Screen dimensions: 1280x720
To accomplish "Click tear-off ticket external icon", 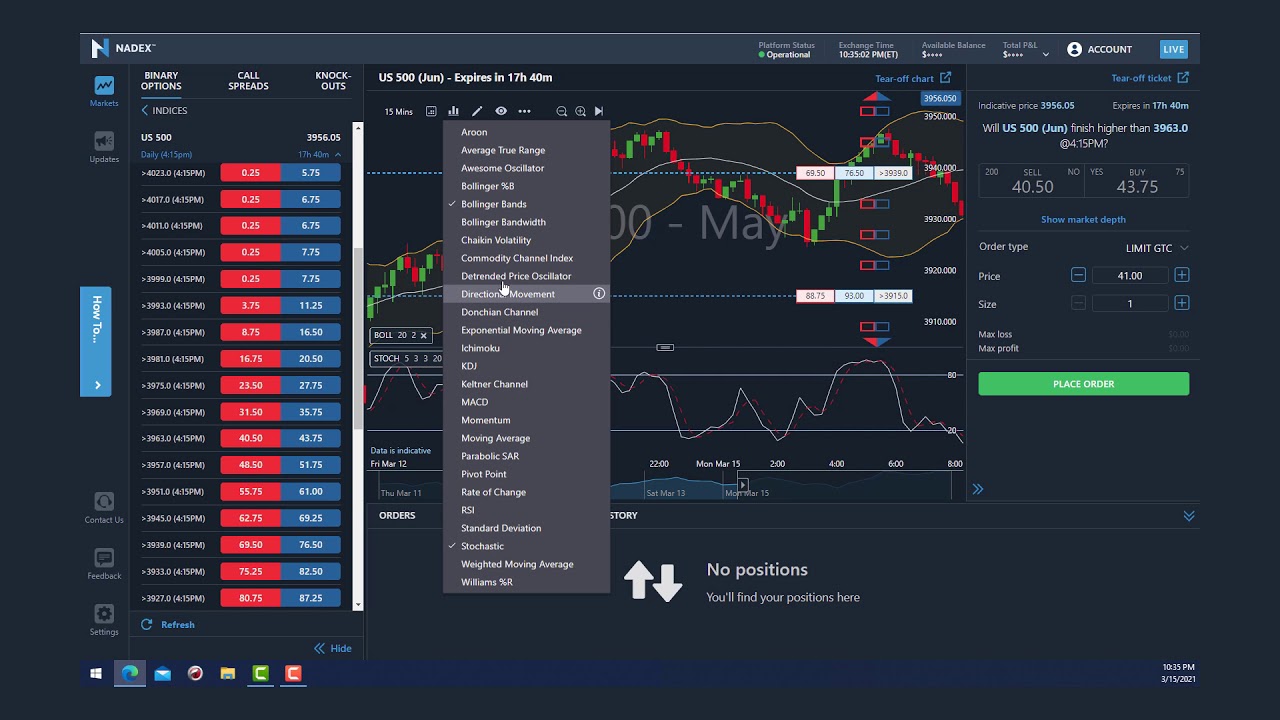I will click(x=1183, y=78).
